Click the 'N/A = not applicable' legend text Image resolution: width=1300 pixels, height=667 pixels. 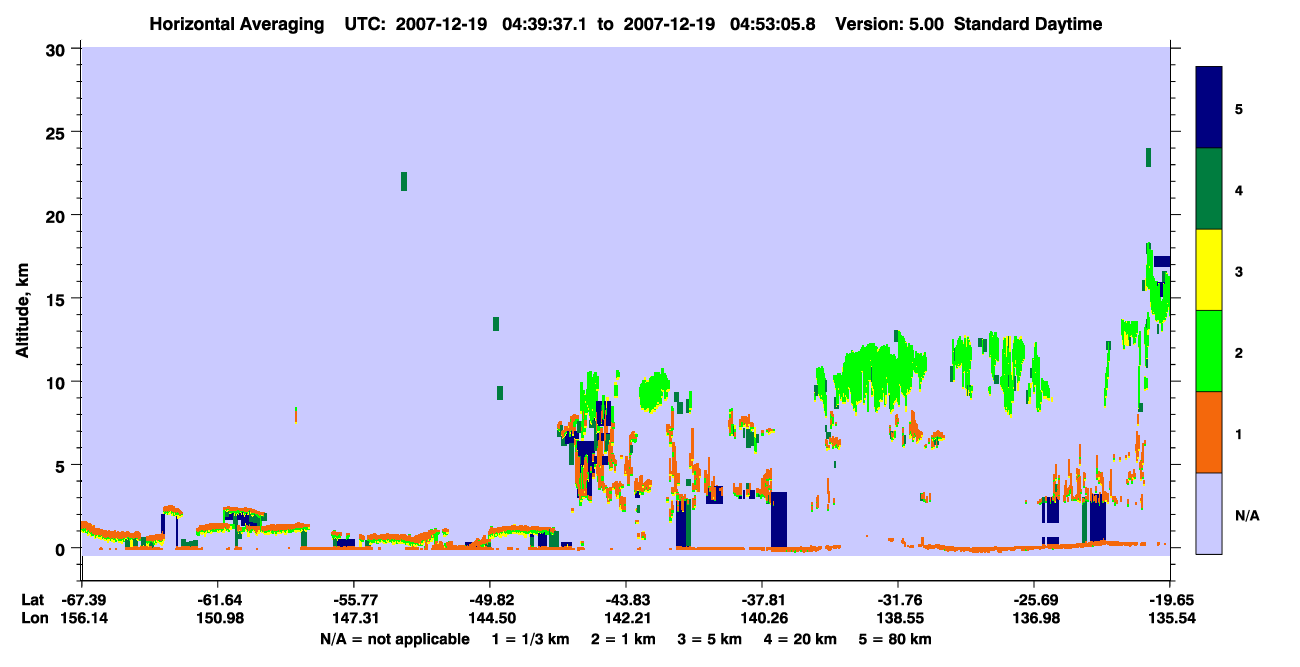[394, 639]
